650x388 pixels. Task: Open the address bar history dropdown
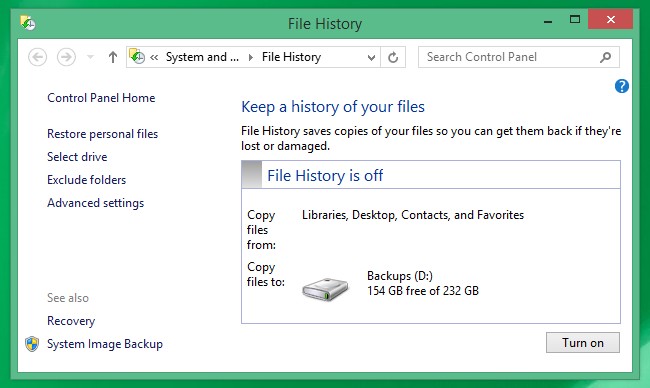point(371,57)
